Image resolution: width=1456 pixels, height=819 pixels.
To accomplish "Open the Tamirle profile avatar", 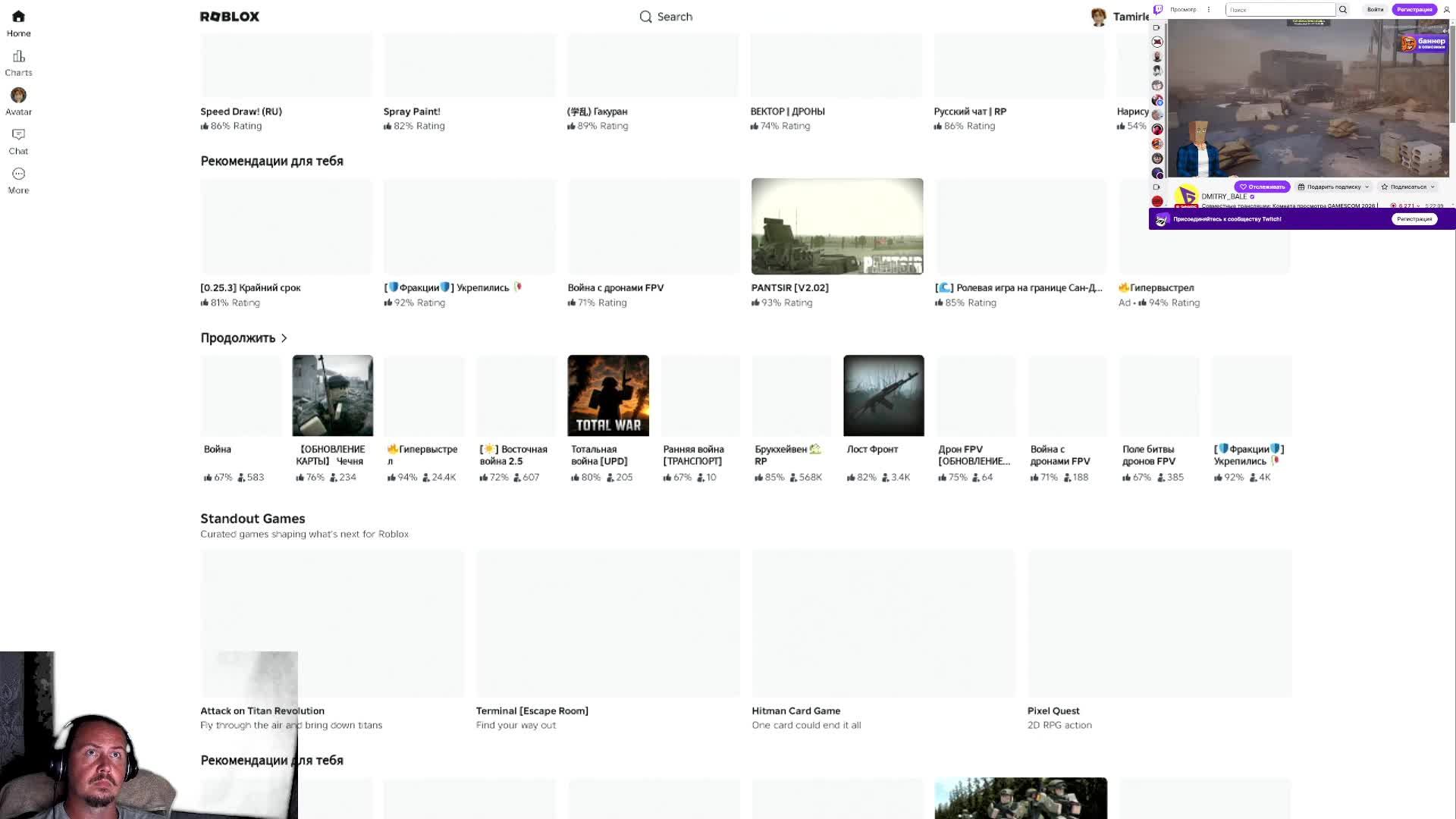I will pyautogui.click(x=1098, y=17).
